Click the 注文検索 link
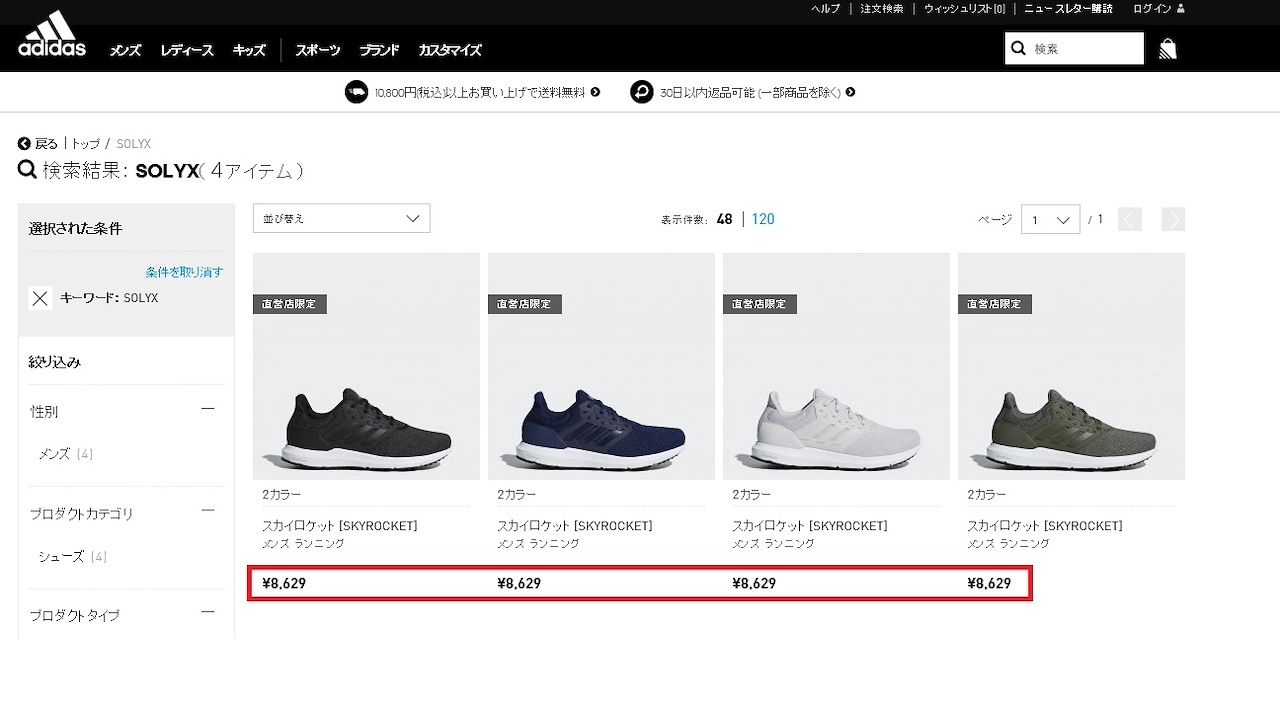The height and width of the screenshot is (711, 1280). click(882, 9)
